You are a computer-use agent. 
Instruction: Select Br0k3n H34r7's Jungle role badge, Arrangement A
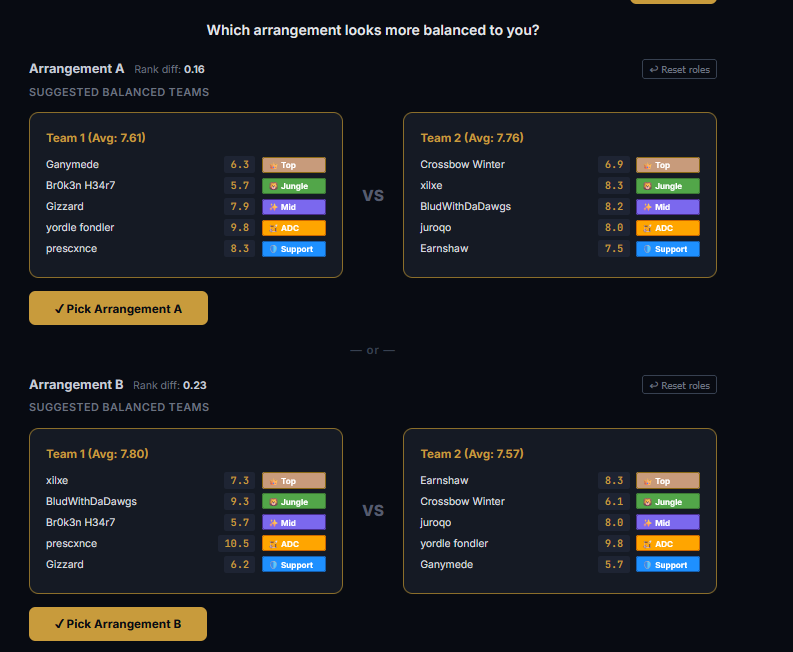click(294, 186)
